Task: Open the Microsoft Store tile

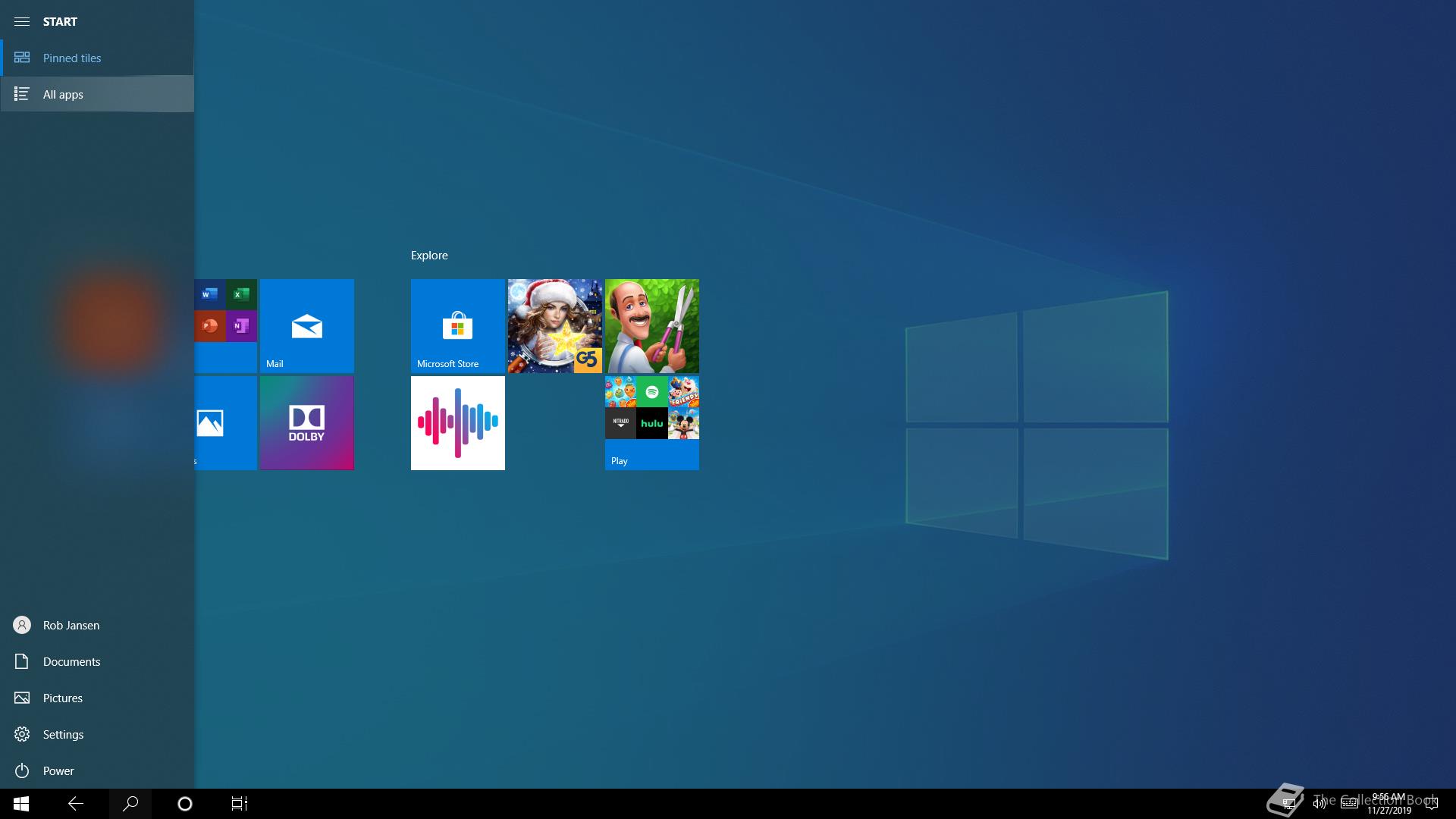Action: (x=458, y=326)
